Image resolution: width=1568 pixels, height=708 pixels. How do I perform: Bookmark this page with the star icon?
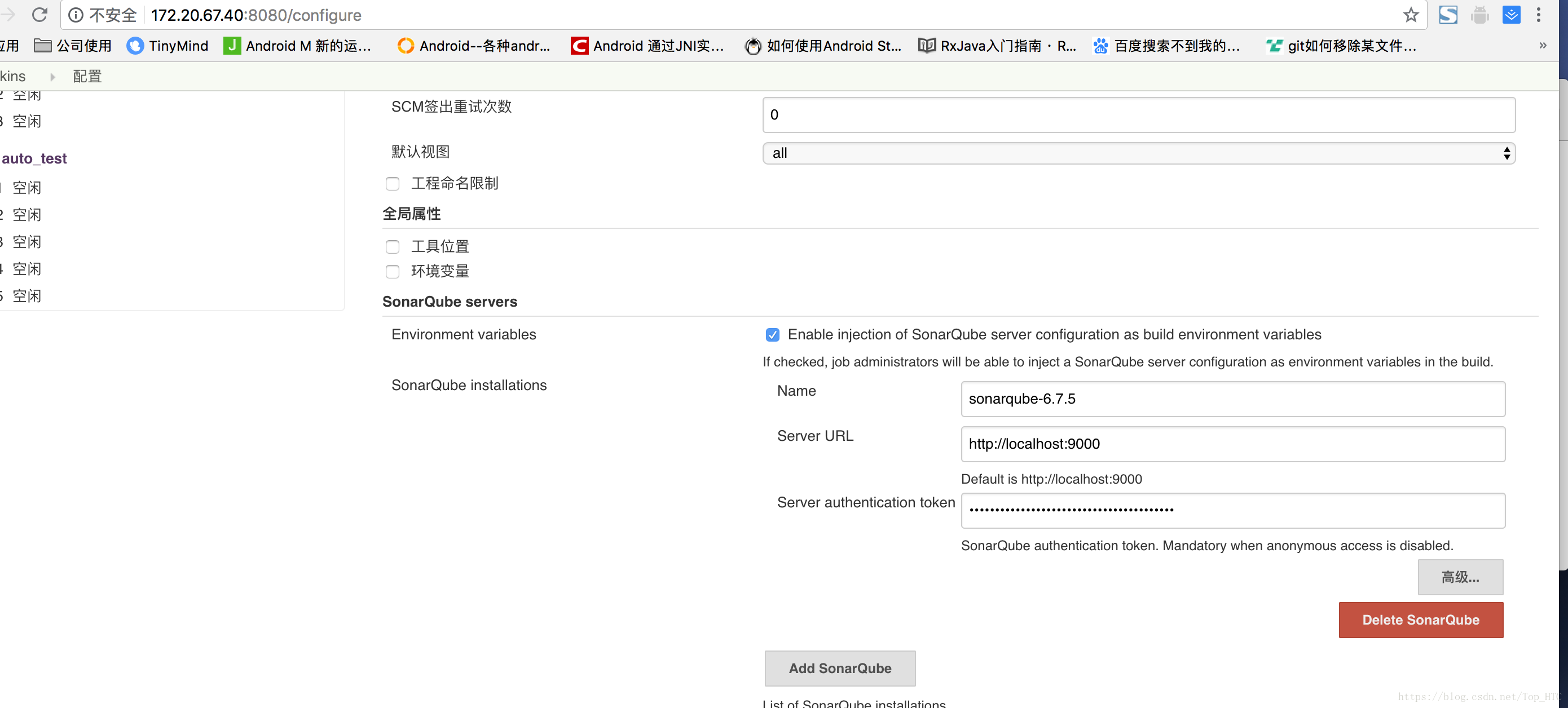pyautogui.click(x=1410, y=15)
